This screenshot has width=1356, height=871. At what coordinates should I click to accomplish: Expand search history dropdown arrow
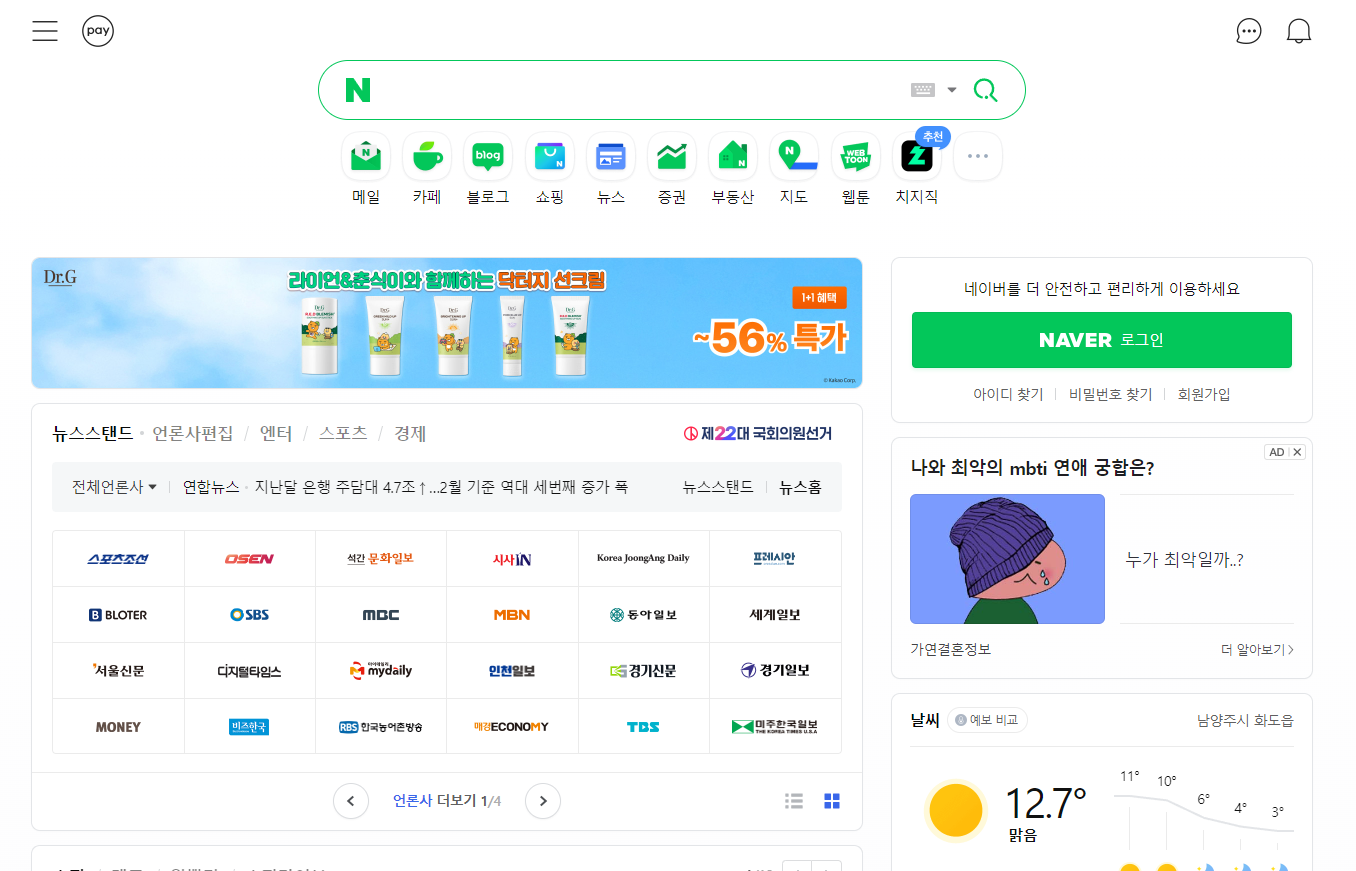tap(952, 90)
